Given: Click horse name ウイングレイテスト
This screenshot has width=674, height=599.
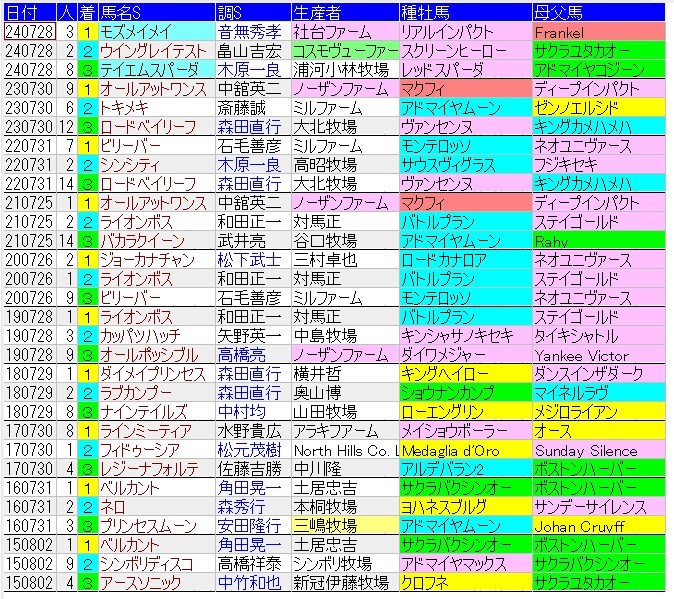Looking at the screenshot, I should pyautogui.click(x=157, y=51).
